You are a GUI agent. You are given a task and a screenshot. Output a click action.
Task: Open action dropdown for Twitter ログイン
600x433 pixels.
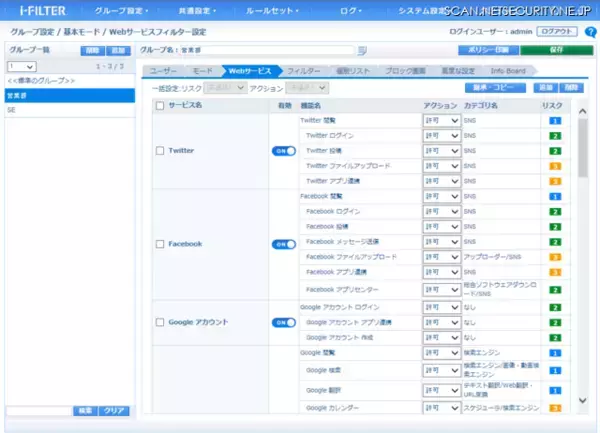point(441,135)
